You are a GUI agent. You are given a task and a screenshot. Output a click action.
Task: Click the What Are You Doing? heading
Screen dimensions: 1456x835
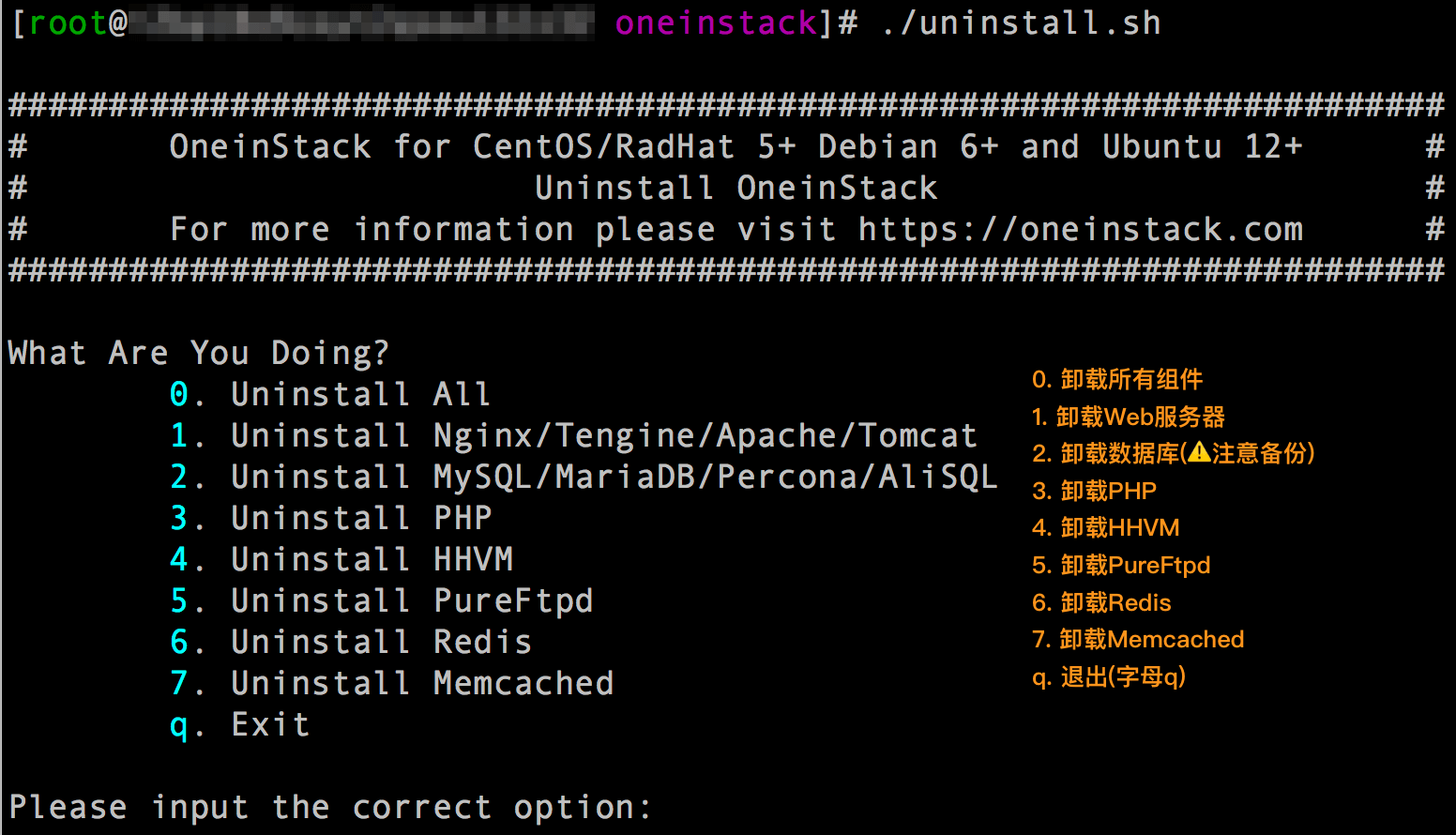point(198,354)
